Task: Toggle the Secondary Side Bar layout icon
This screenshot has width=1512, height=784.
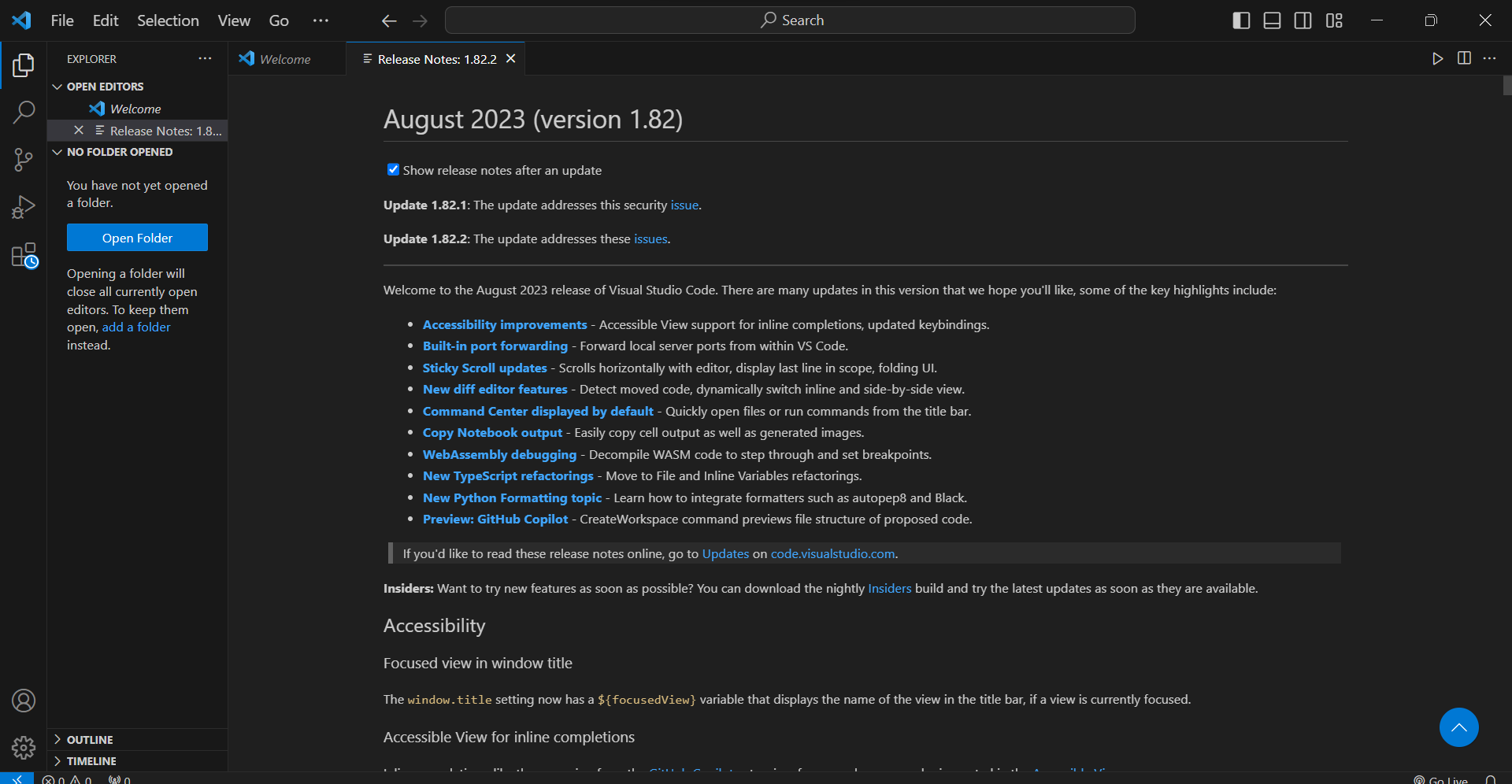Action: pos(1303,20)
